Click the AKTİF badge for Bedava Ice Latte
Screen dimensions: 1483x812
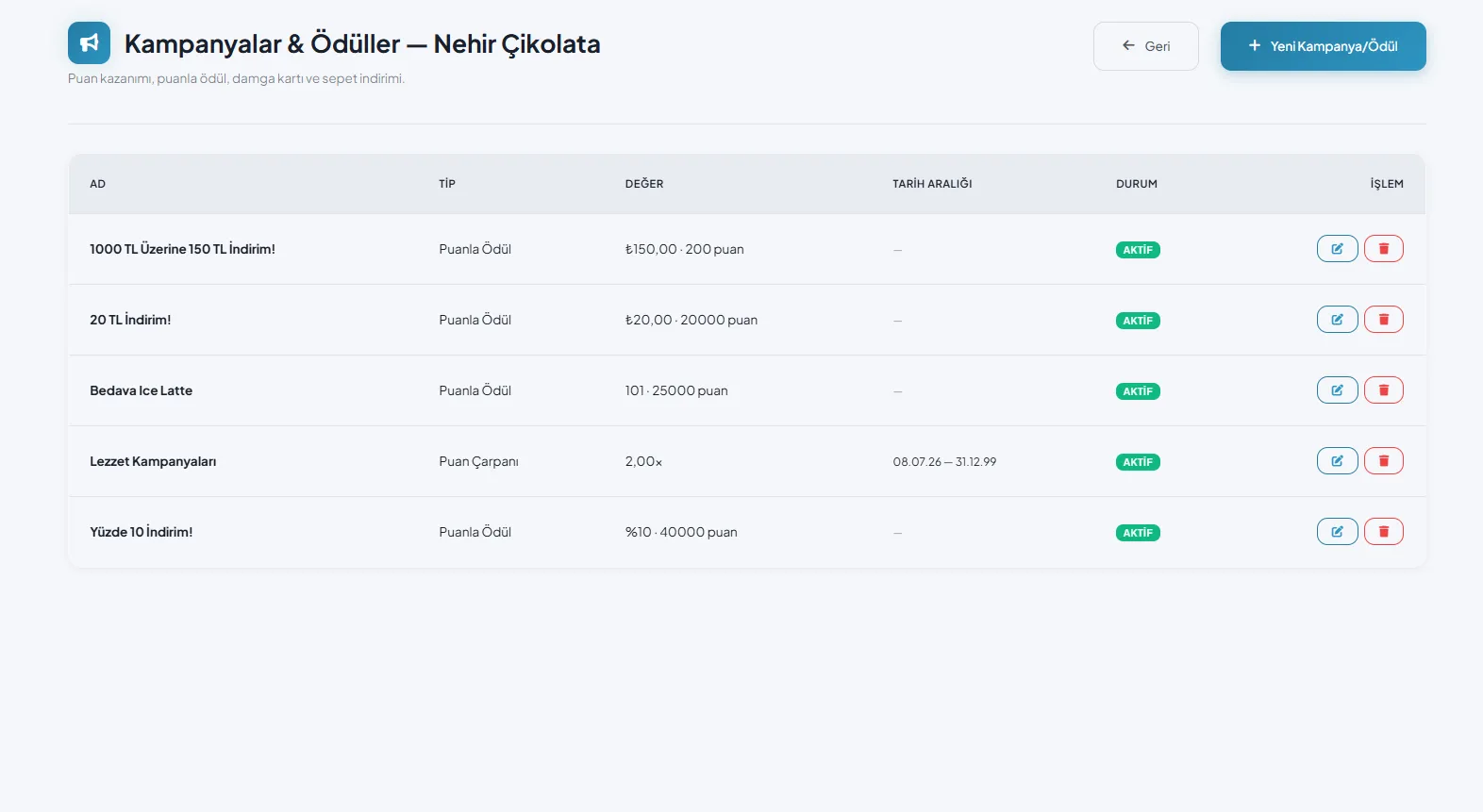point(1138,391)
